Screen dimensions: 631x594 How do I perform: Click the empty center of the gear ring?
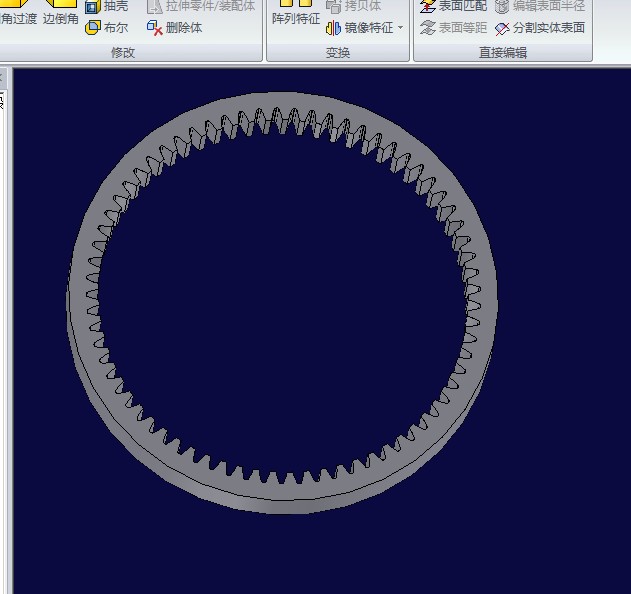[282, 300]
